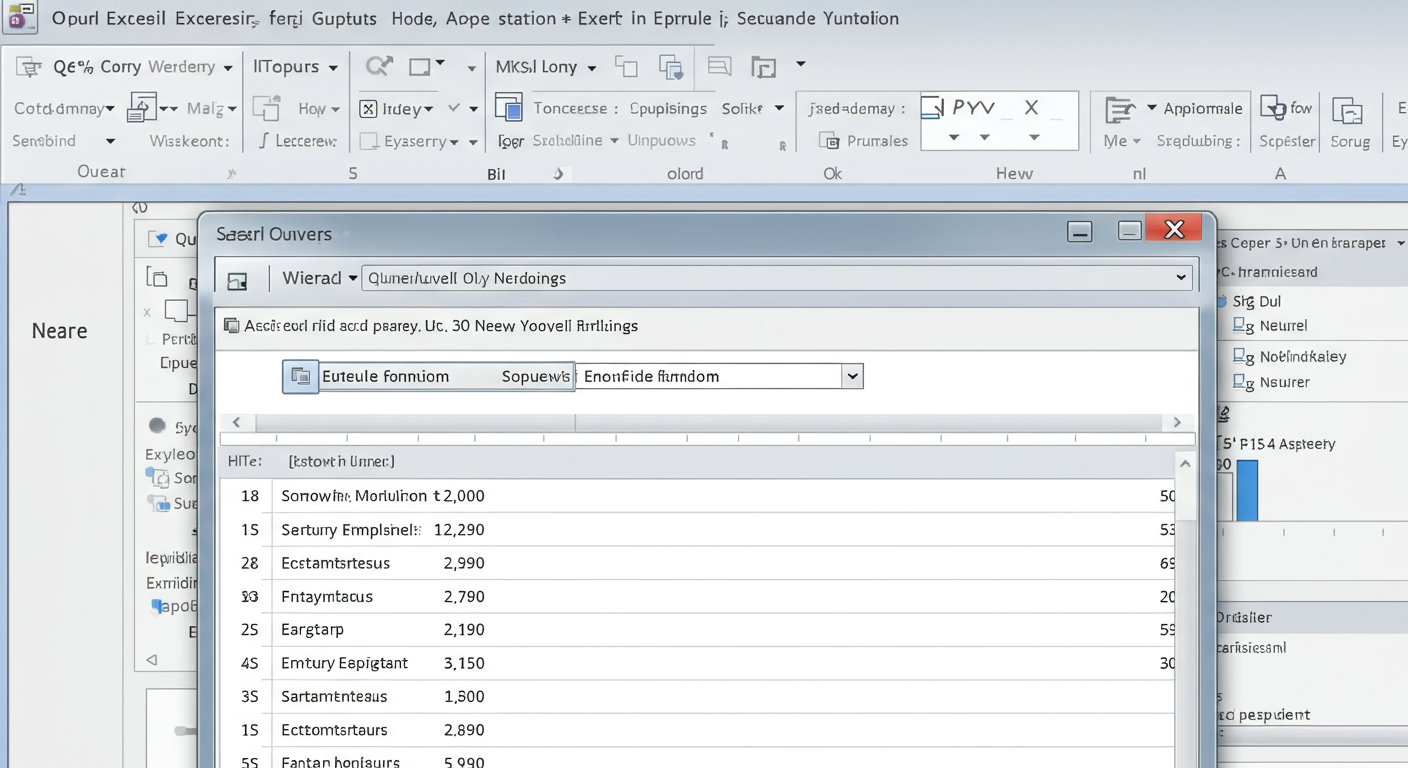Image resolution: width=1408 pixels, height=768 pixels.
Task: Toggle the Eyaserry checkbox in ribbon
Action: (368, 141)
